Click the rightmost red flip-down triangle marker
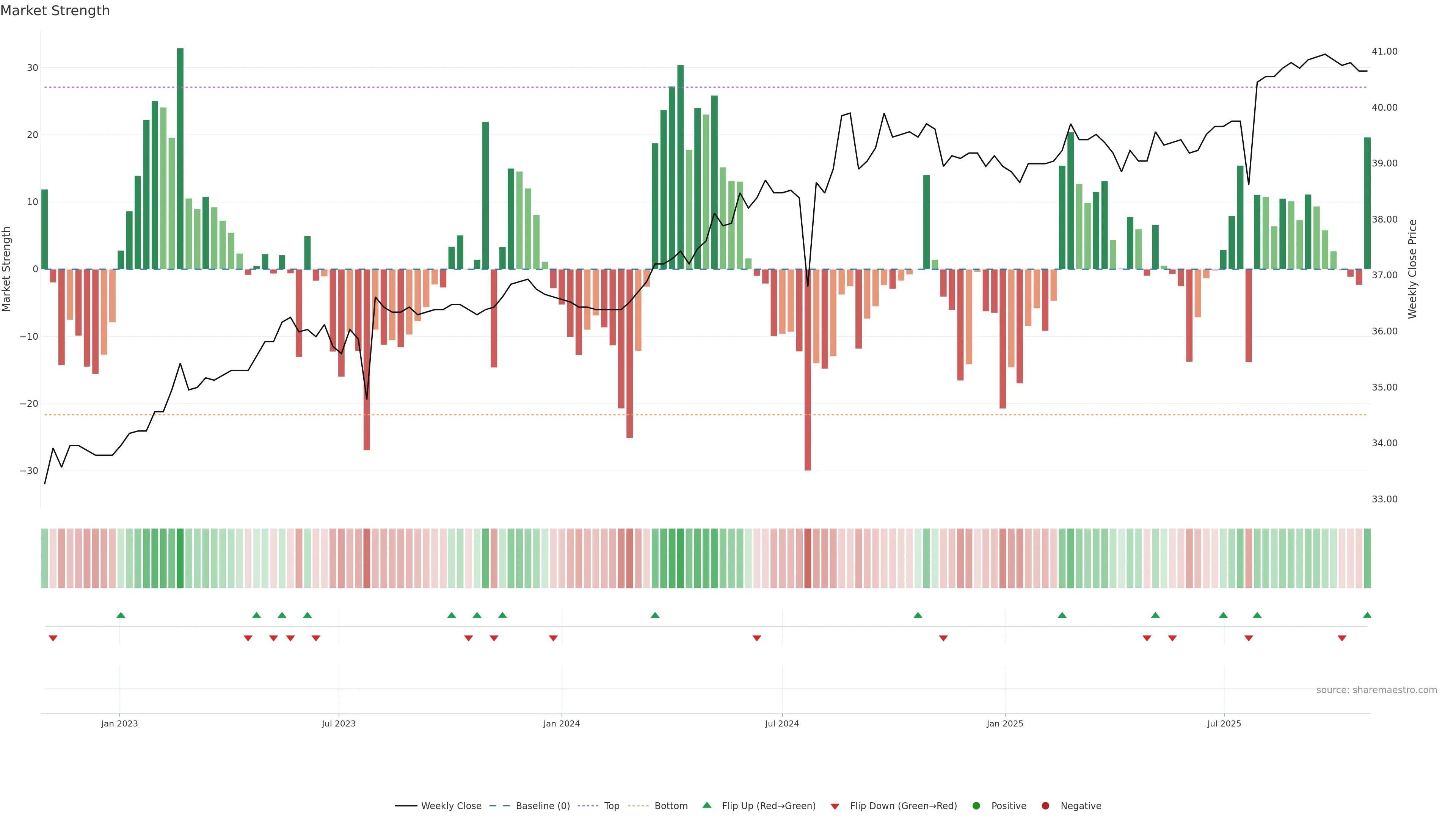This screenshot has height=819, width=1456. click(x=1341, y=638)
